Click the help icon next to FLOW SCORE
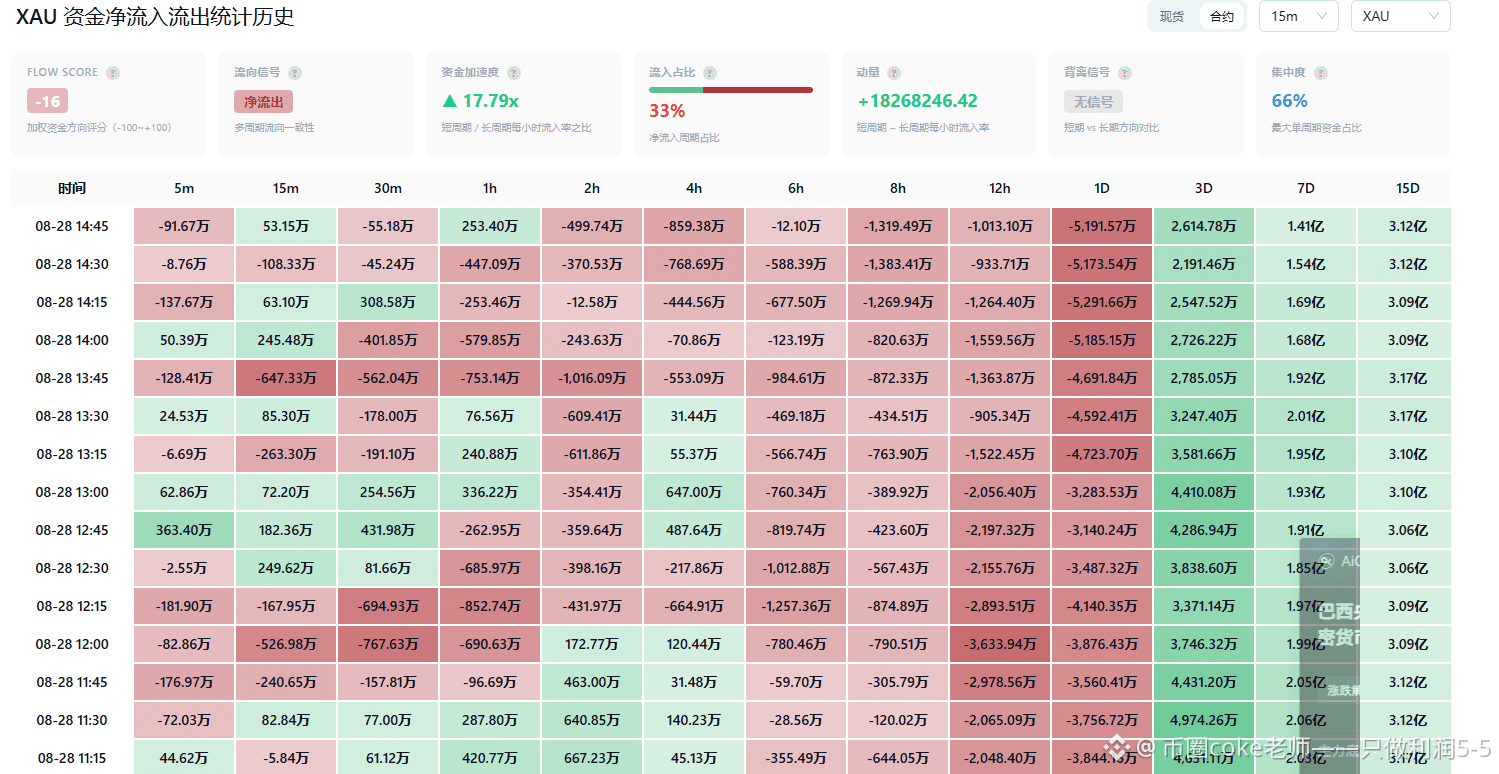Viewport: 1499px width, 774px height. (113, 73)
